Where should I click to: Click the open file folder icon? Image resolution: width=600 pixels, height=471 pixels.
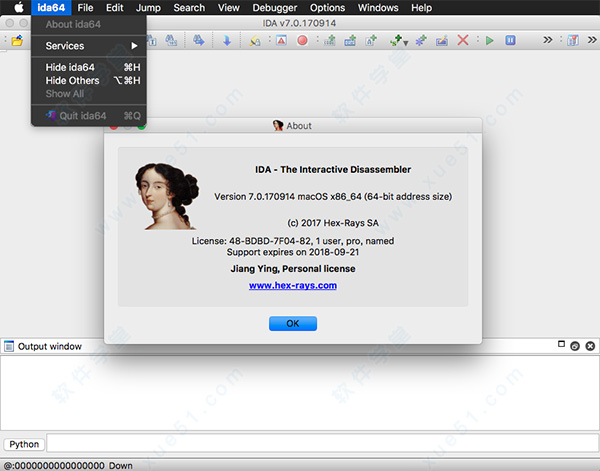[x=17, y=40]
